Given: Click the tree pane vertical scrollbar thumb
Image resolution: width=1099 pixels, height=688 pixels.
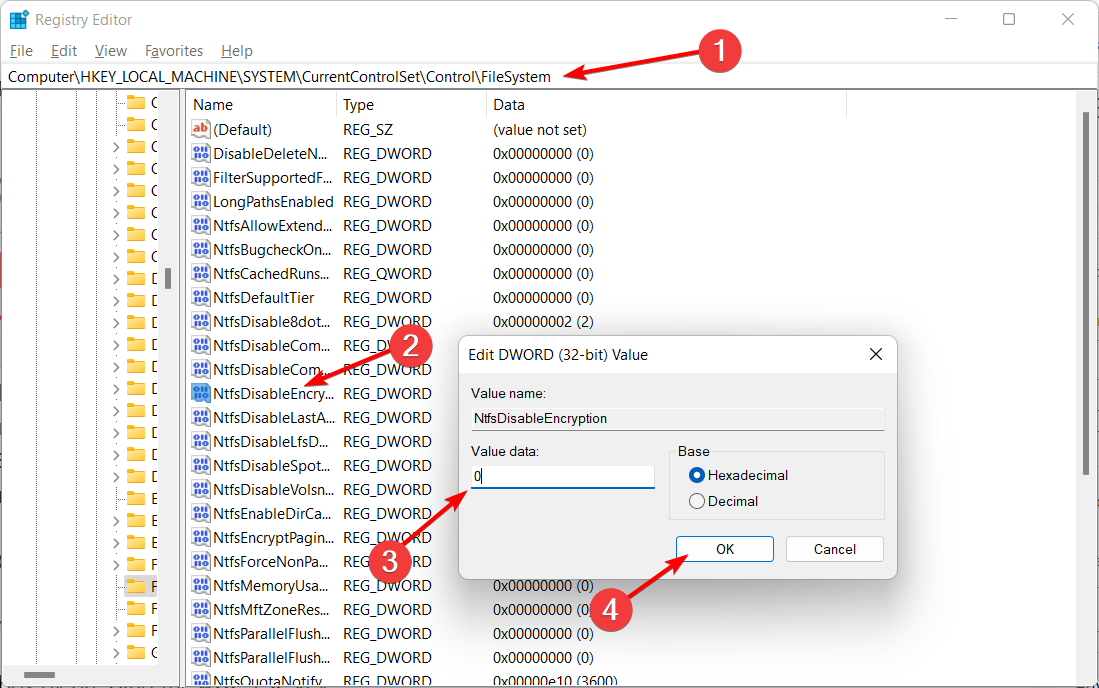Looking at the screenshot, I should pyautogui.click(x=168, y=278).
